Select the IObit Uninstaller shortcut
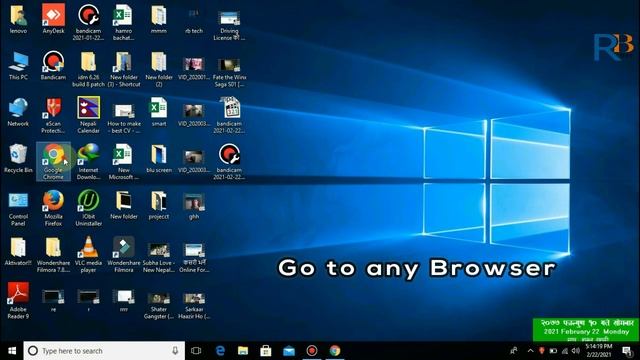Screen dimensions: 640x360 click(x=89, y=208)
